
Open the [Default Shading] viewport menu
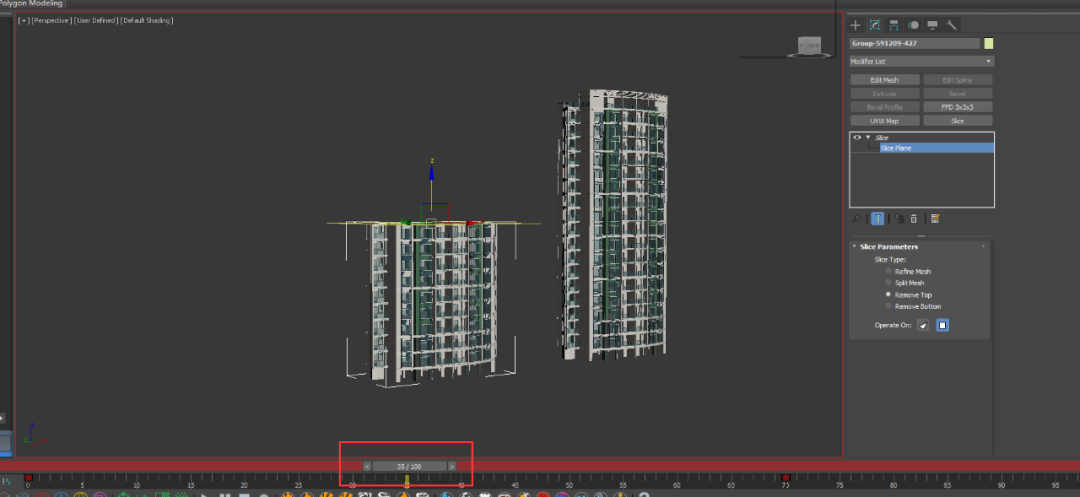[147, 21]
